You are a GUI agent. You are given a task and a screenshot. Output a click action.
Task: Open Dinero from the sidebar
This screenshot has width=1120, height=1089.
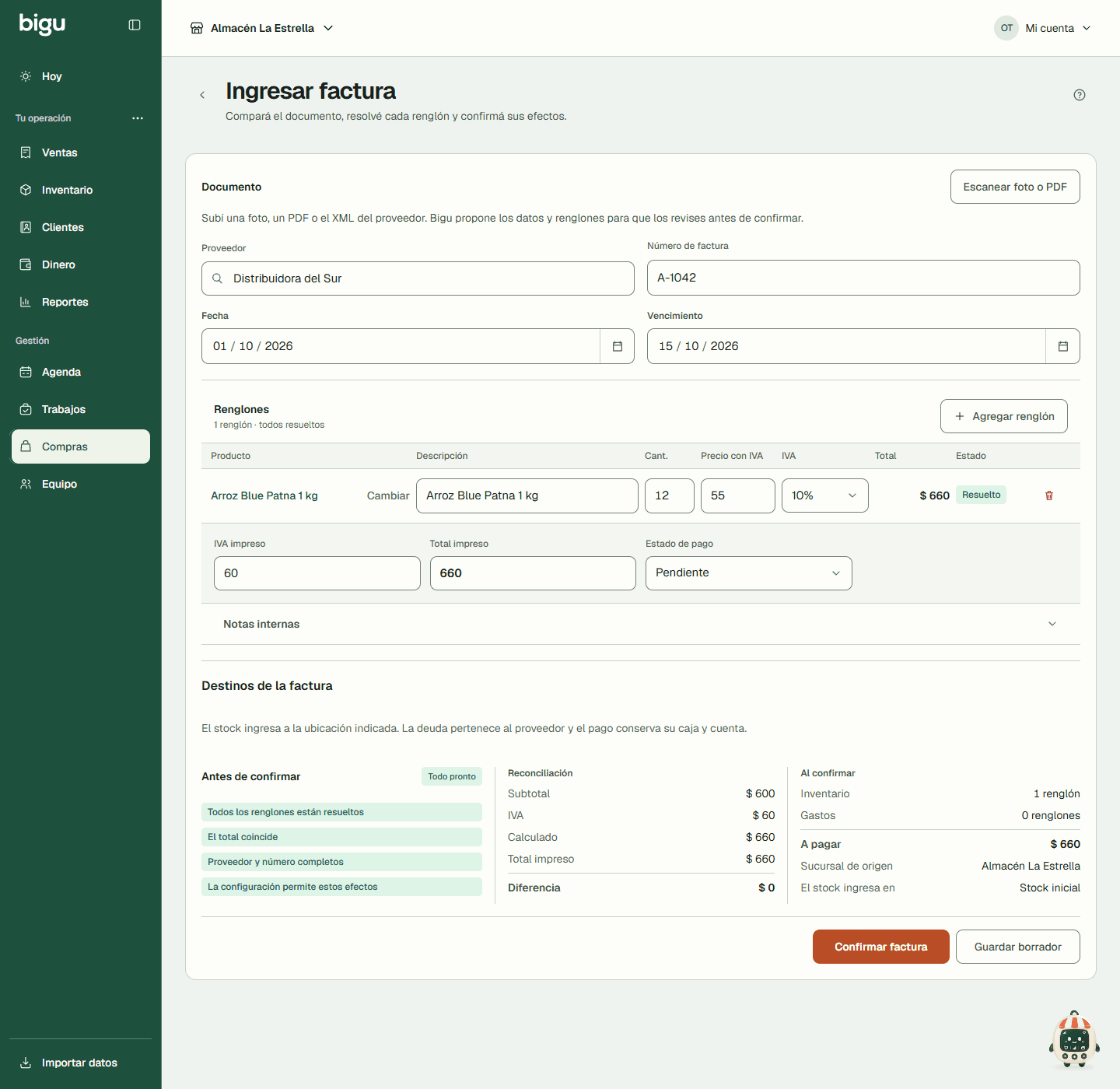click(81, 264)
